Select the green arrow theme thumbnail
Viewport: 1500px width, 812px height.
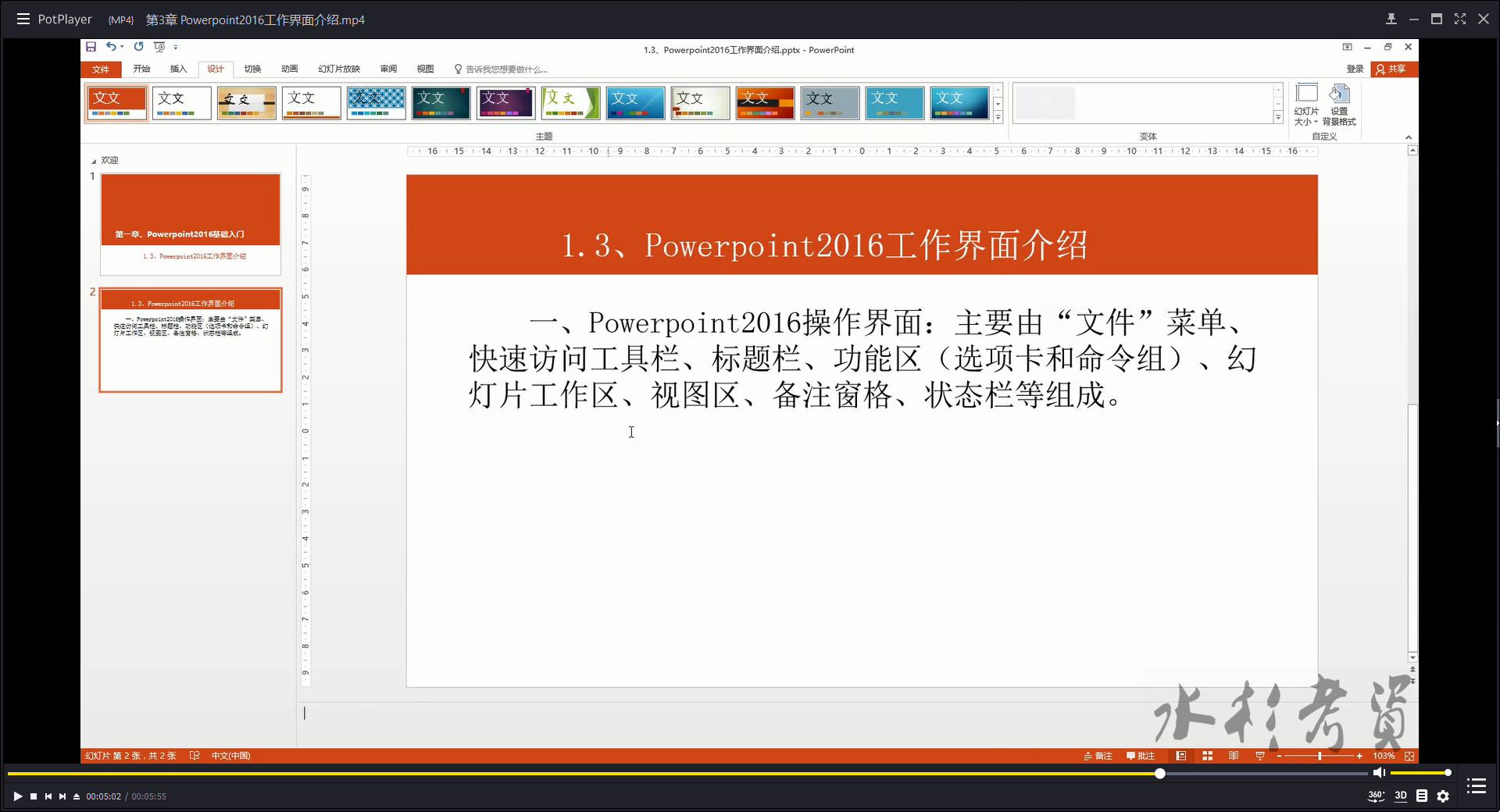tap(570, 103)
